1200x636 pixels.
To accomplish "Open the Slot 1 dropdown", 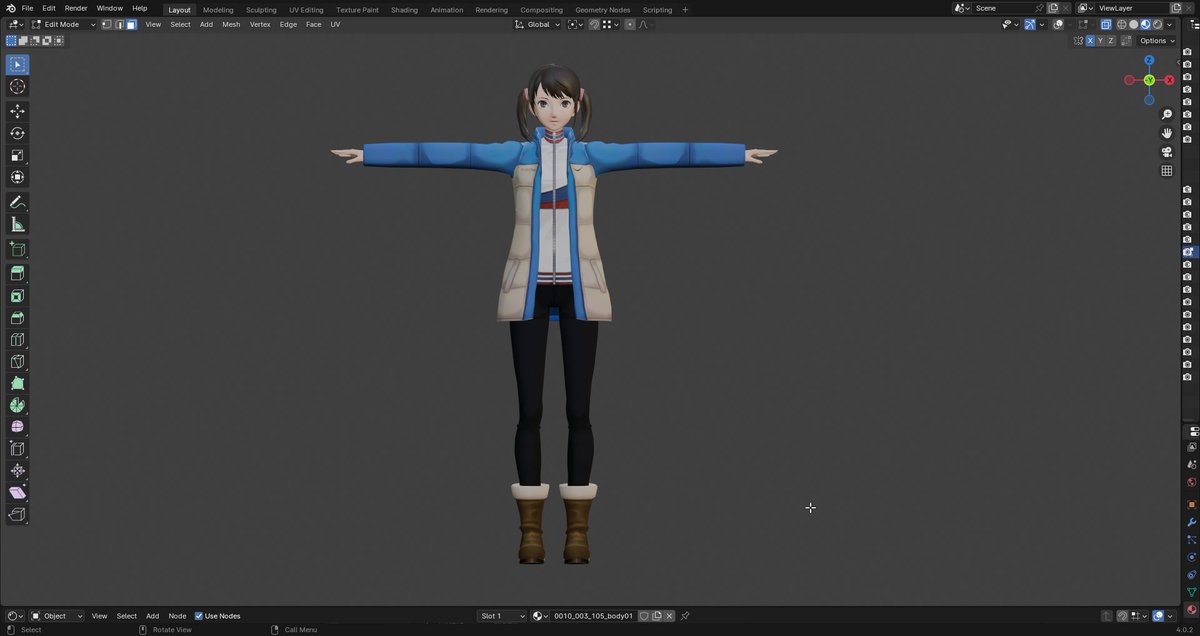I will click(x=502, y=616).
